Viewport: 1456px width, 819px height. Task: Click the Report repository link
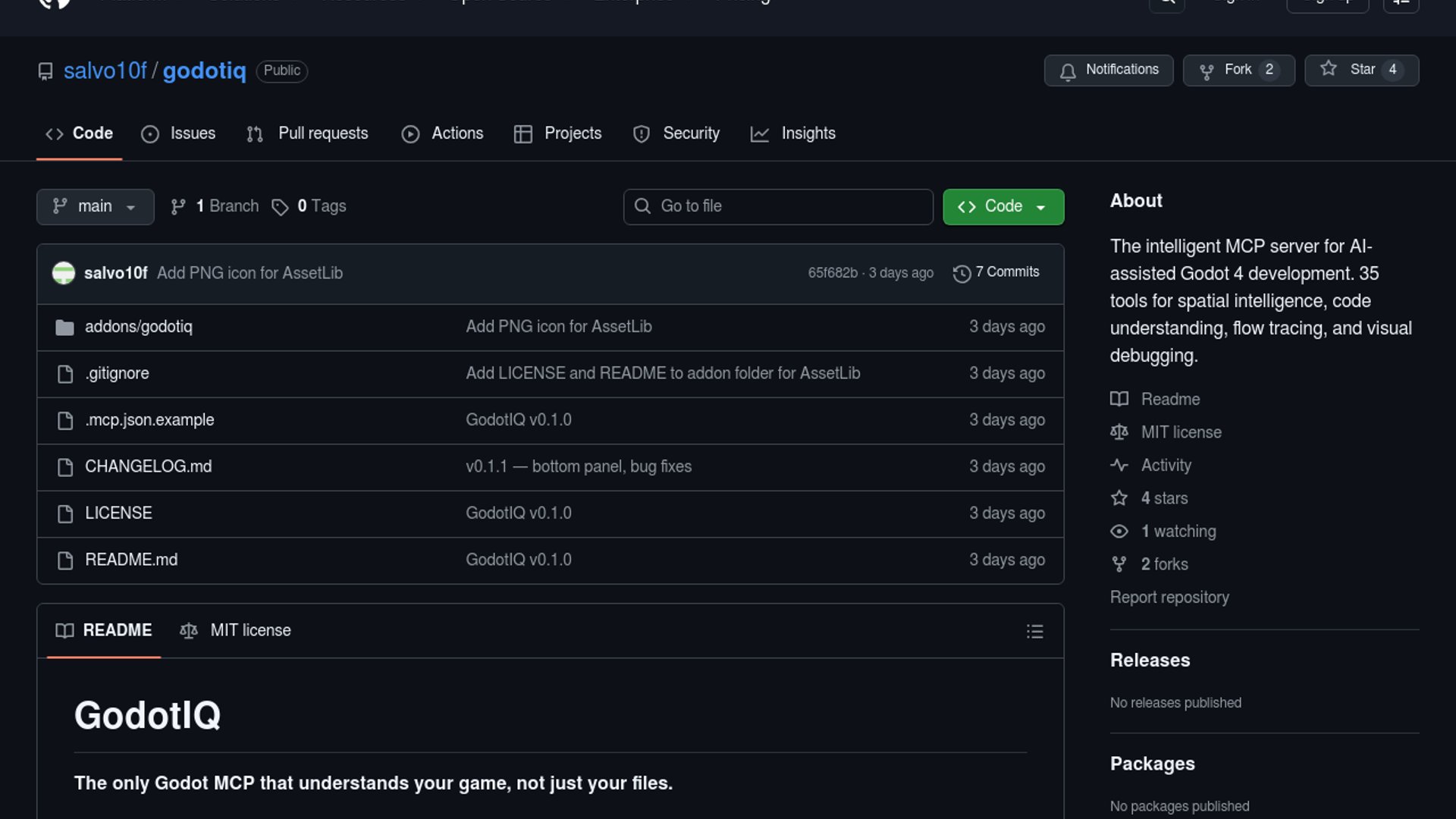(x=1169, y=598)
